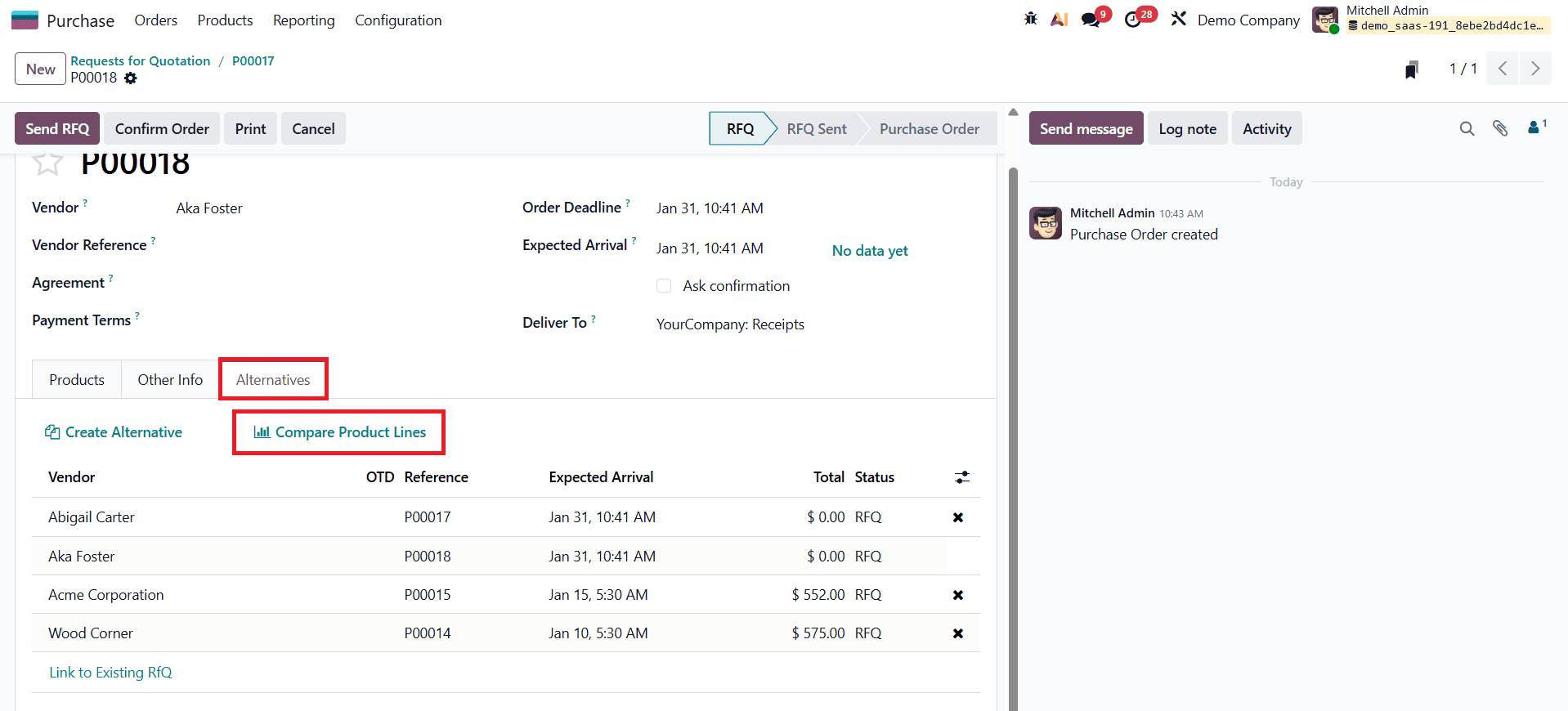Screen dimensions: 1568x711
Task: Click the Vendor Reference input field
Action: tap(327, 245)
